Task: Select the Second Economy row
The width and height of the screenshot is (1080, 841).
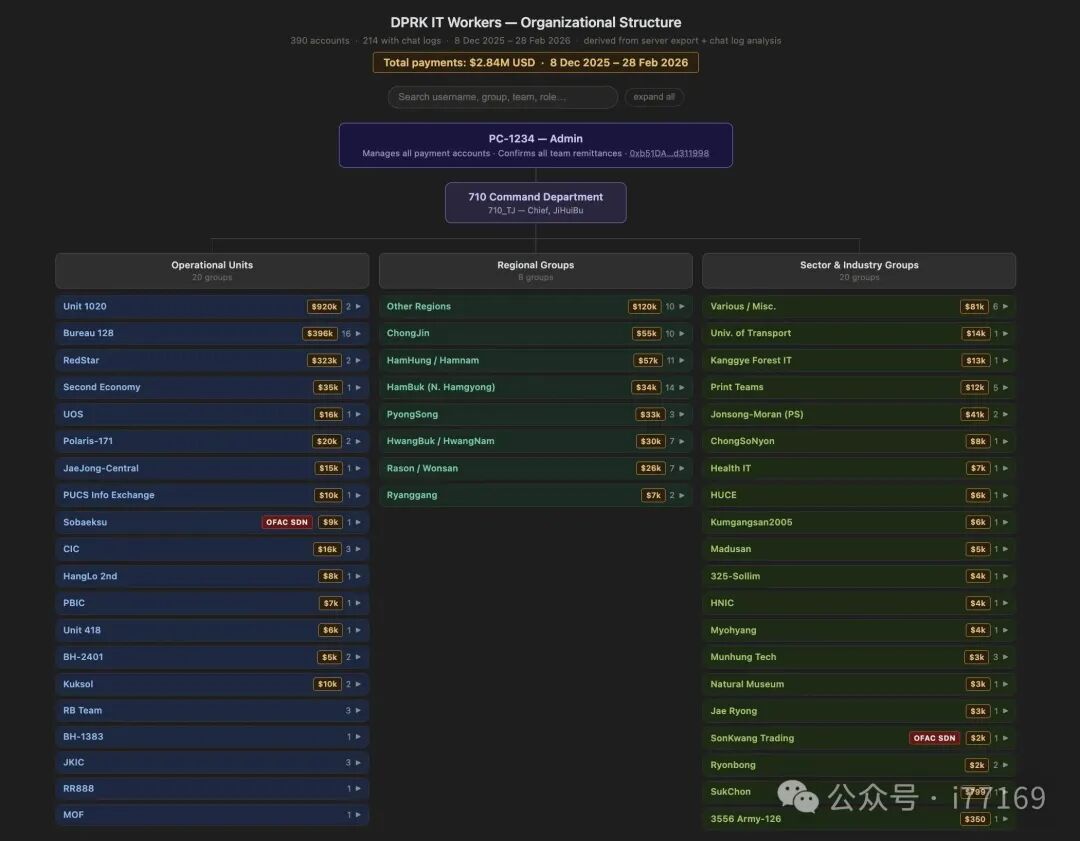Action: (x=212, y=387)
